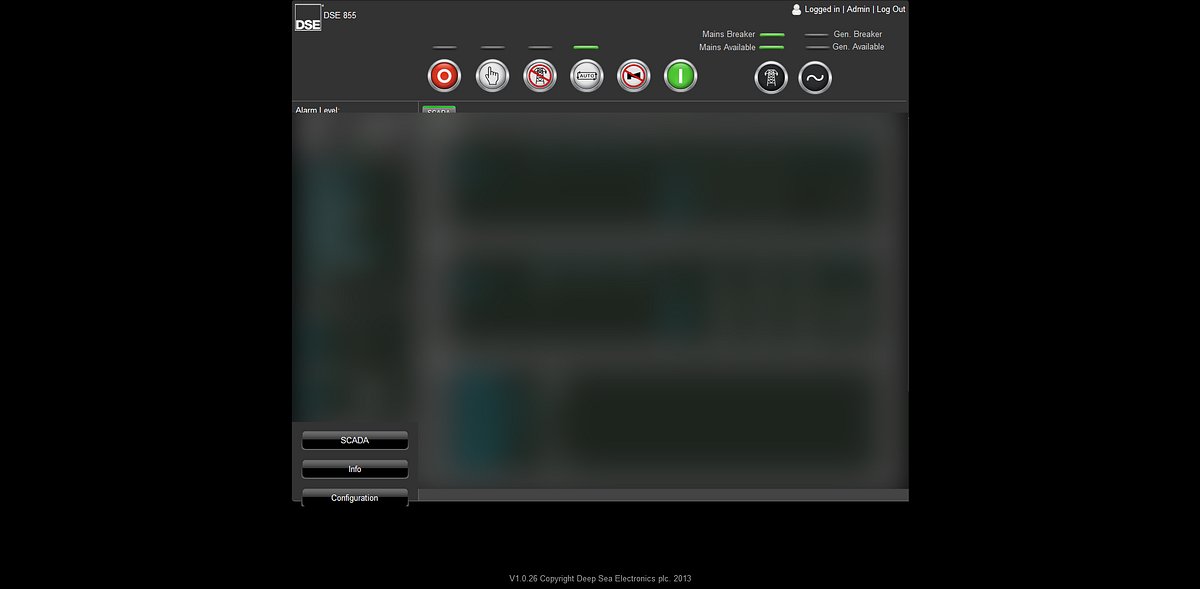
Task: Click the user profile icon
Action: 797,9
